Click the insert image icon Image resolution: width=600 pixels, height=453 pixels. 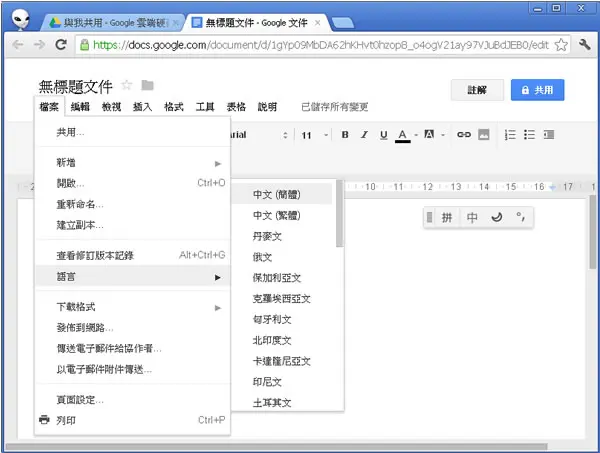(x=484, y=135)
